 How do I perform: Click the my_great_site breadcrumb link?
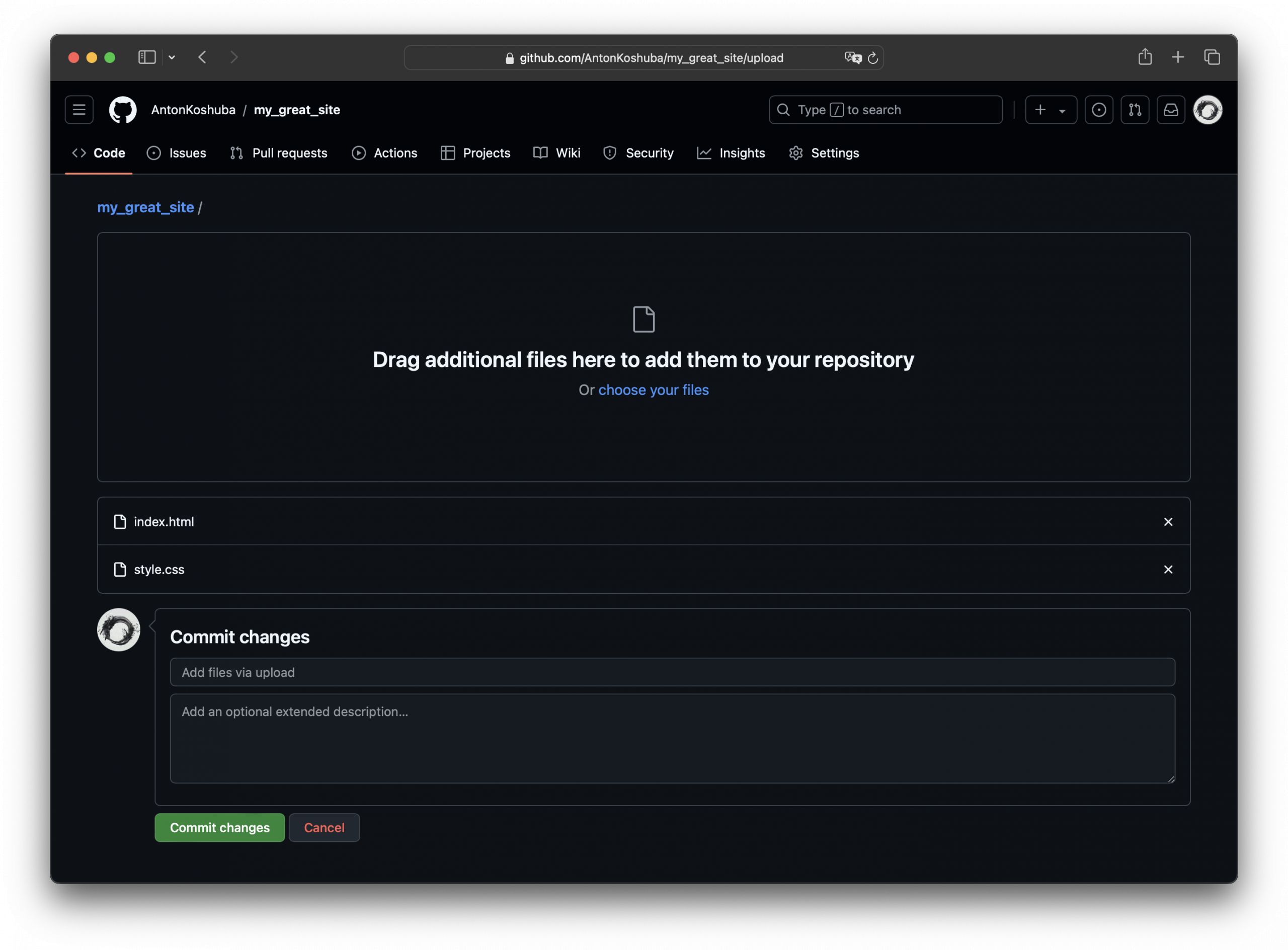click(145, 208)
